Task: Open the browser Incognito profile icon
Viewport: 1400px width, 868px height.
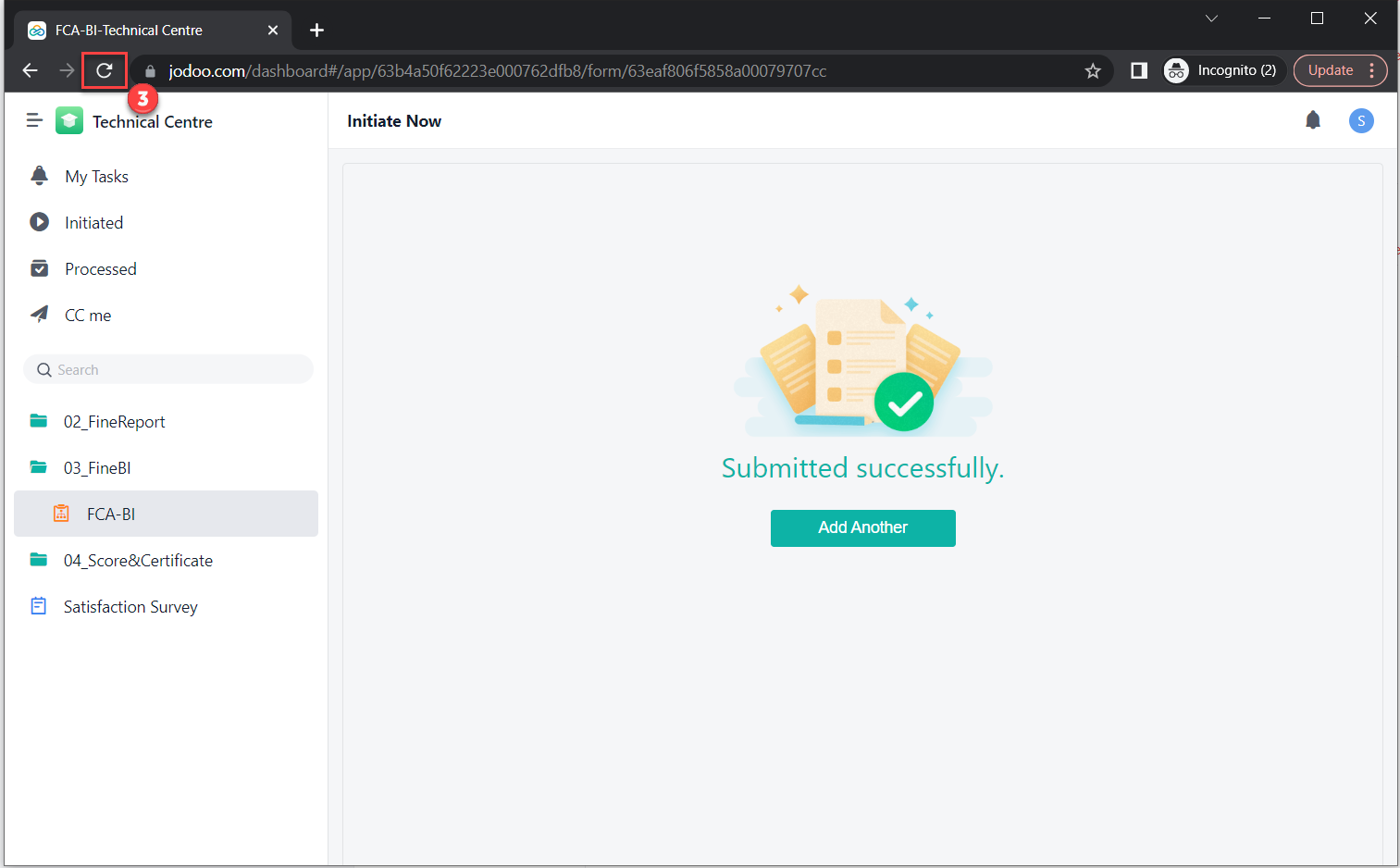Action: [1176, 69]
